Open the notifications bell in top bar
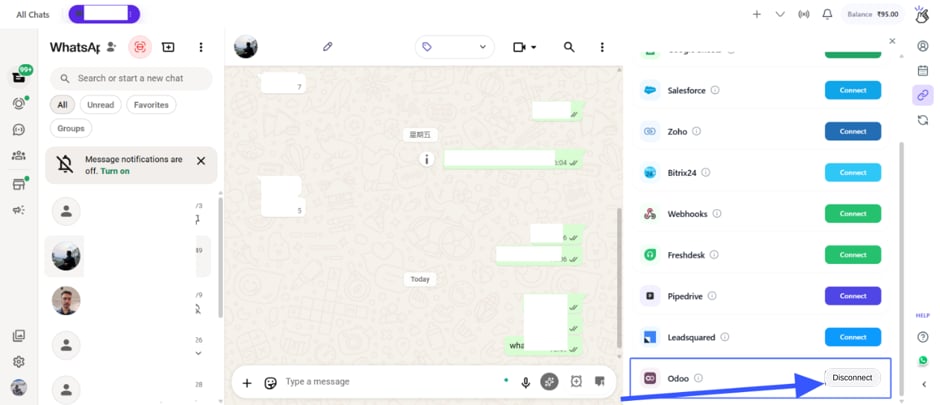 click(x=827, y=14)
